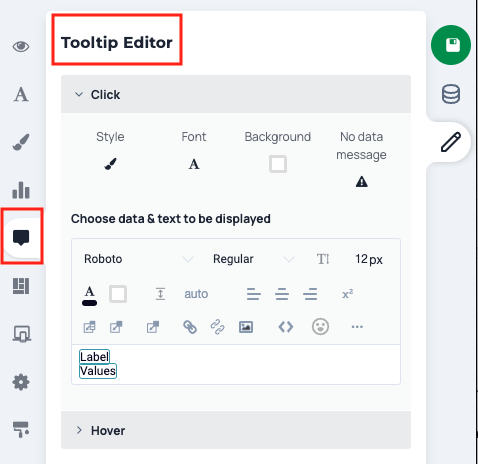
Task: Center align the tooltip text
Action: click(x=282, y=294)
